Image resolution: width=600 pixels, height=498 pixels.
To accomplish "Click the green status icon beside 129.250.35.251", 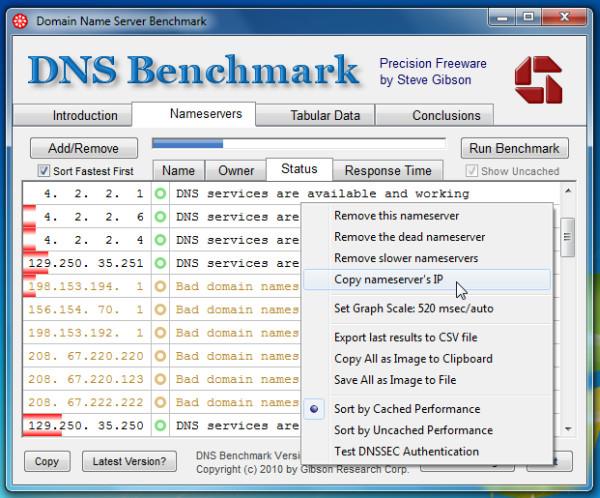I will (160, 263).
